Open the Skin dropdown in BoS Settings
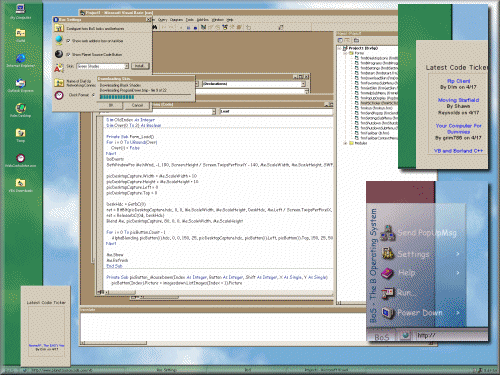 tap(127, 66)
